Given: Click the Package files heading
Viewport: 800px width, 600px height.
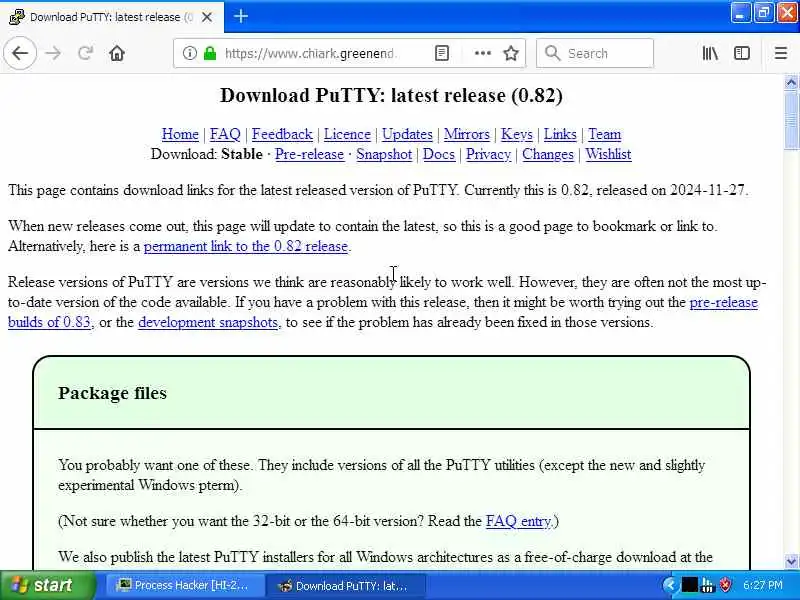Looking at the screenshot, I should (112, 393).
